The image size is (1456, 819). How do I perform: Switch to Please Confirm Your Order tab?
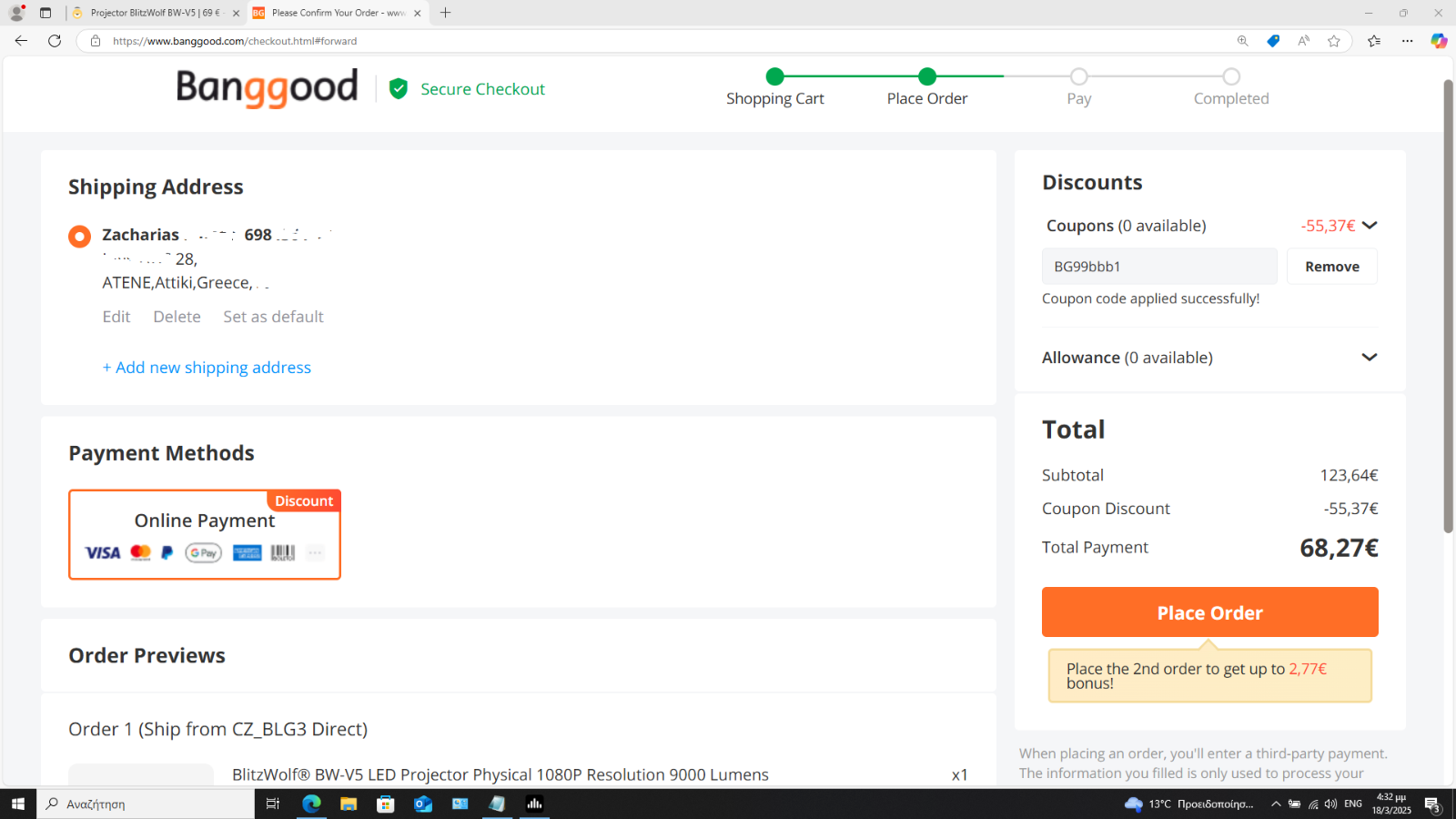[338, 13]
